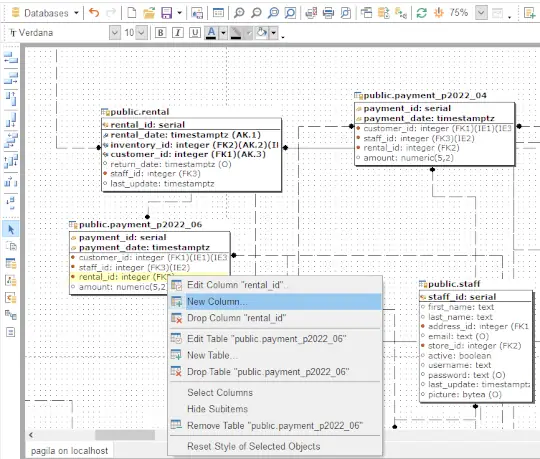Screen dimensions: 540x459
Task: Open a file with the folder icon
Action: pyautogui.click(x=149, y=13)
